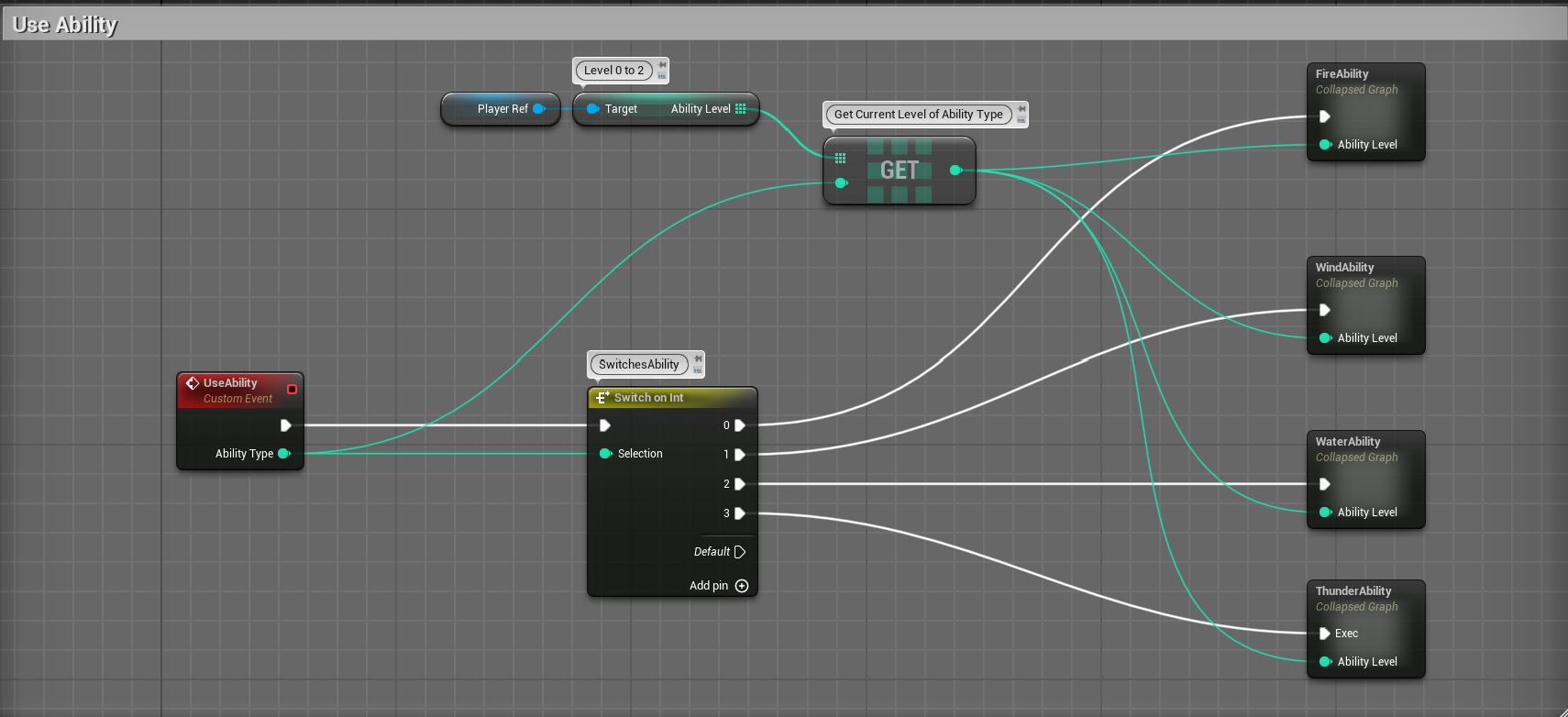Screen dimensions: 1568x717
Task: Click the UseAbility event delegate red pin
Action: pyautogui.click(x=292, y=390)
